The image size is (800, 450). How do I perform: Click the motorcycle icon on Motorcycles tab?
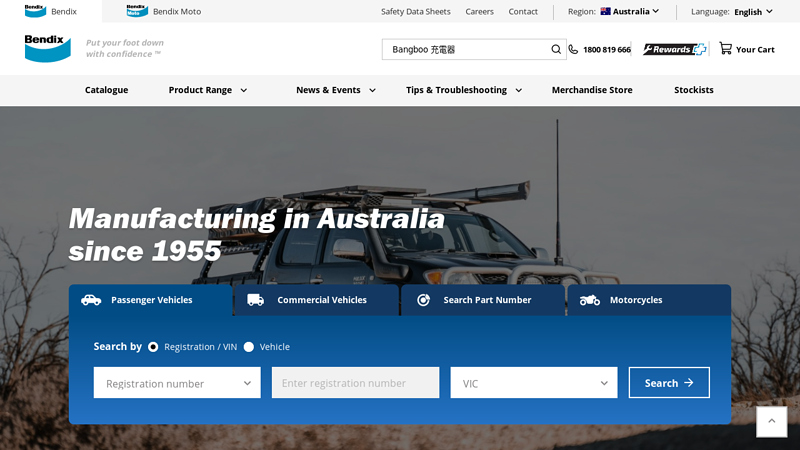point(589,300)
